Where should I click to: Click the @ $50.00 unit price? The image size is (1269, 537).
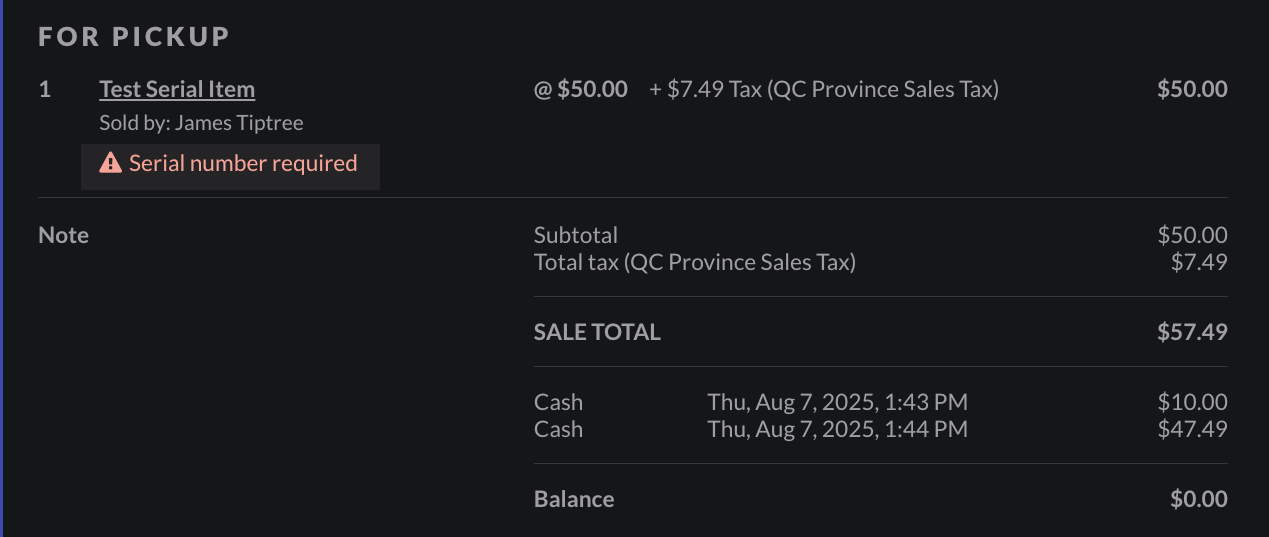tap(581, 89)
